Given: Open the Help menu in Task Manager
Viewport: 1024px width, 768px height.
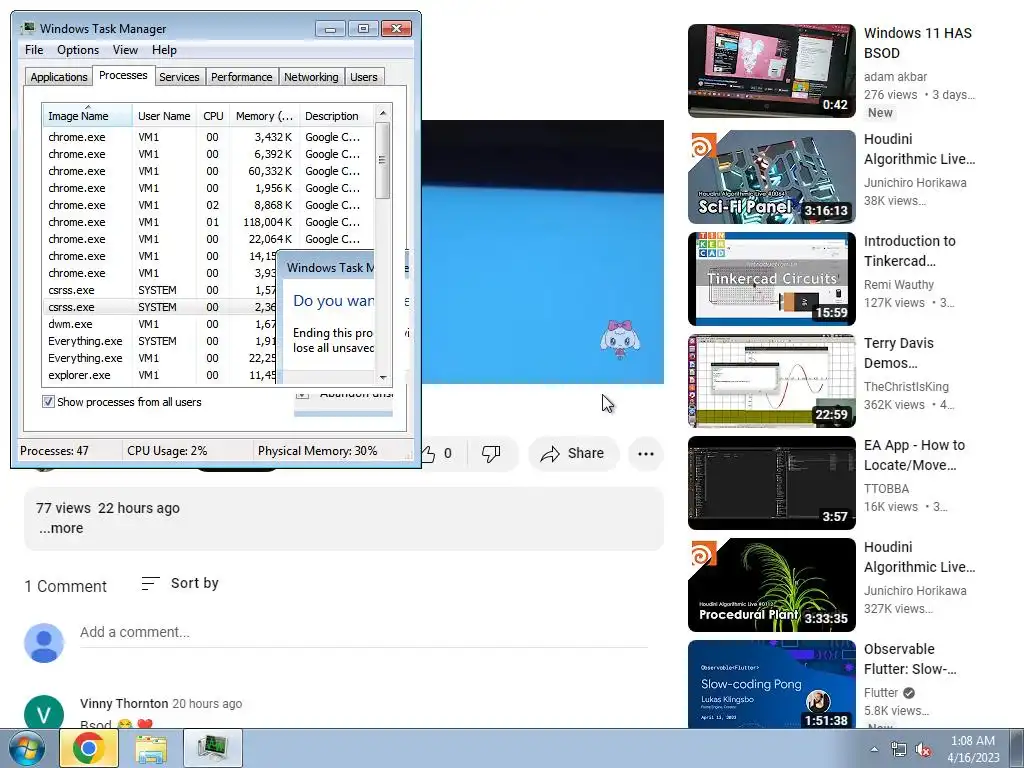Looking at the screenshot, I should (x=164, y=50).
